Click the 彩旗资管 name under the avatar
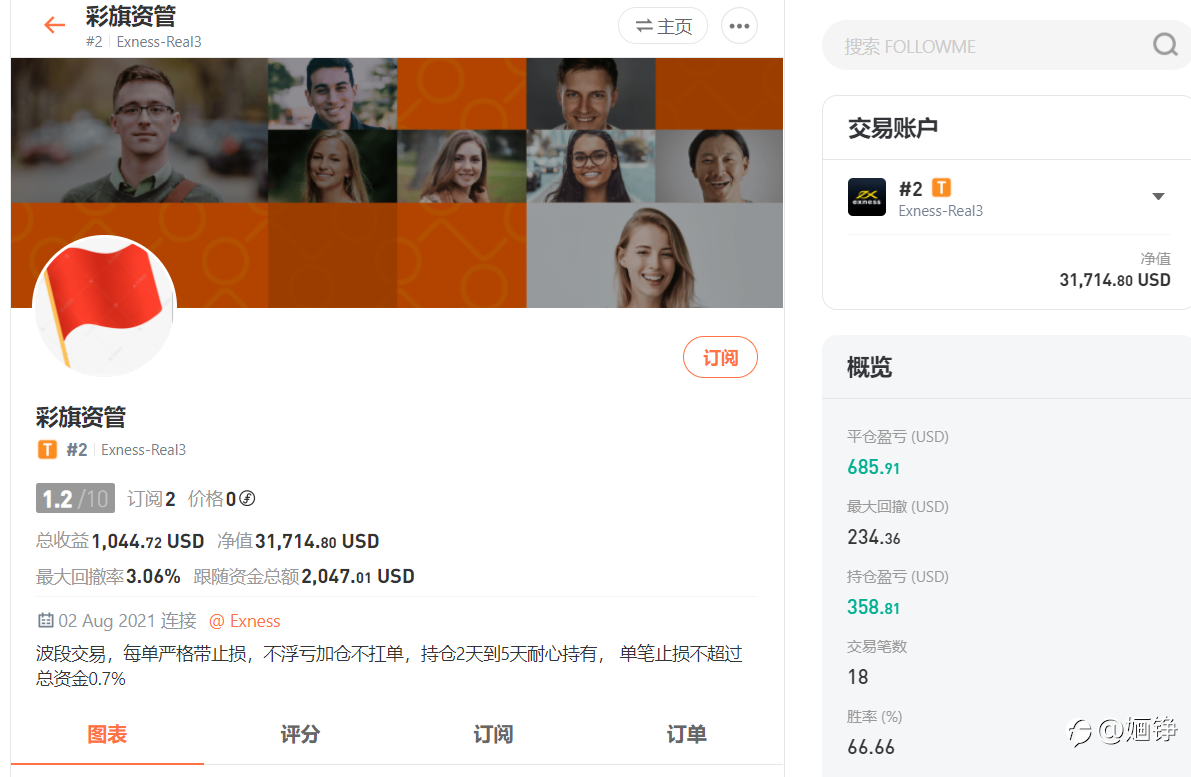The image size is (1191, 777). point(81,417)
